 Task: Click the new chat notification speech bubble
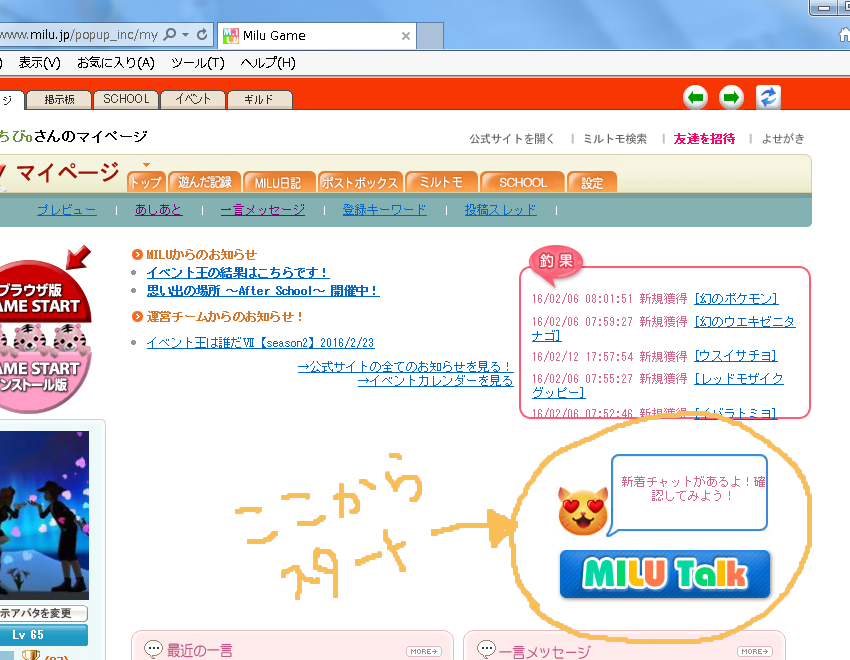690,493
